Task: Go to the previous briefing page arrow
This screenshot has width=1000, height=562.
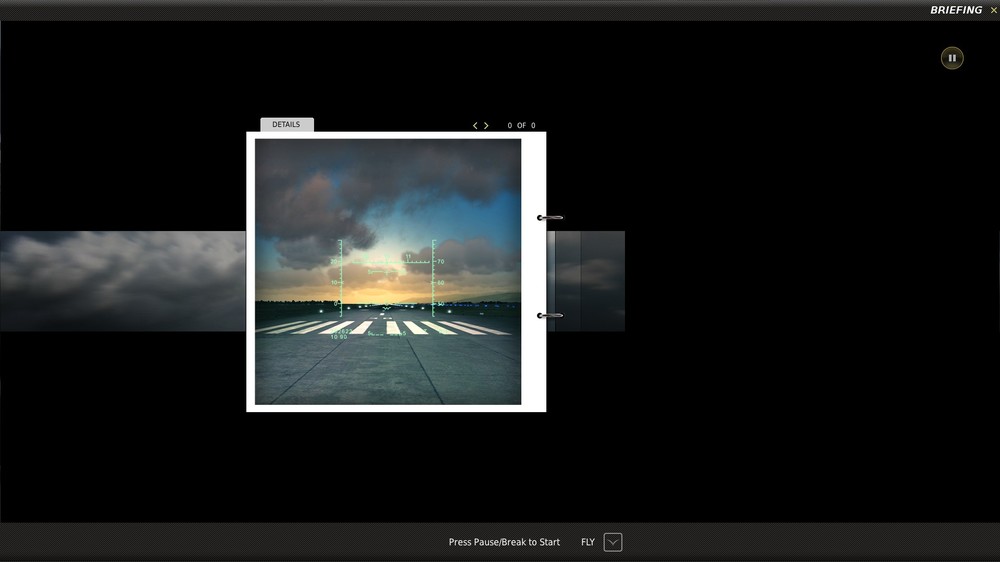Action: click(475, 126)
